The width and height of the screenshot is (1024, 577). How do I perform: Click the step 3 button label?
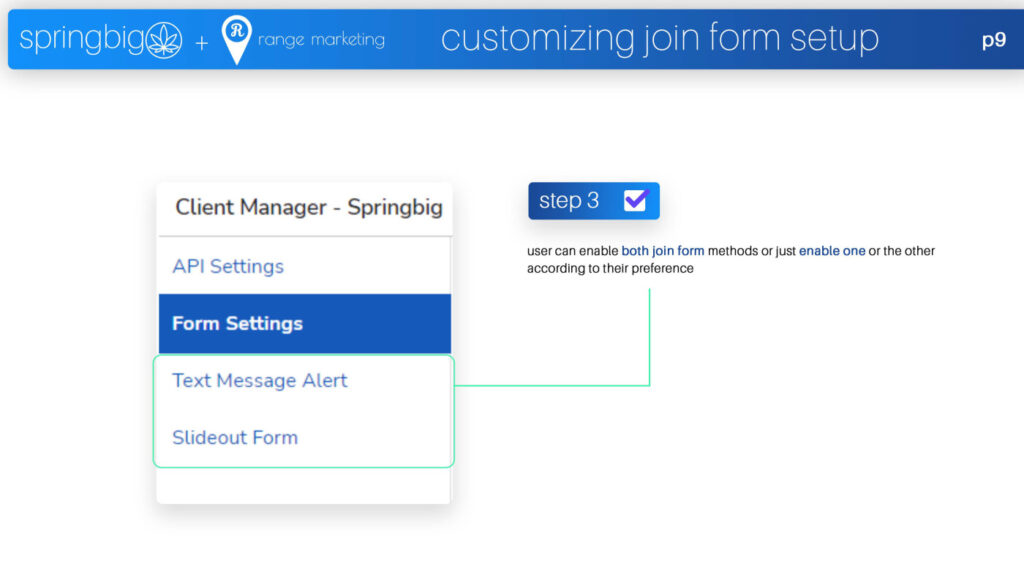tap(569, 200)
